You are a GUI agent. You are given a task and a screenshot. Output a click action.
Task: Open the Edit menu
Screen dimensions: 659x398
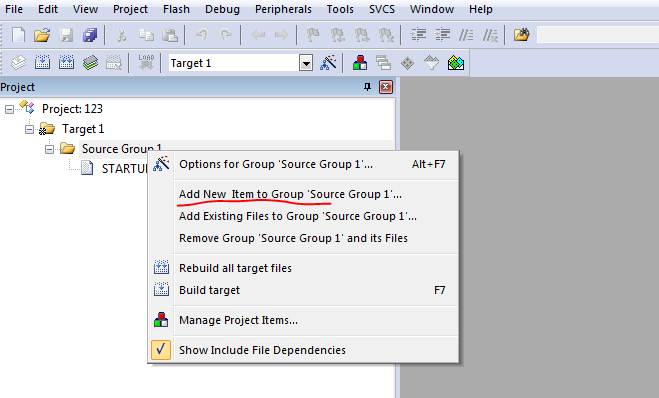(47, 9)
